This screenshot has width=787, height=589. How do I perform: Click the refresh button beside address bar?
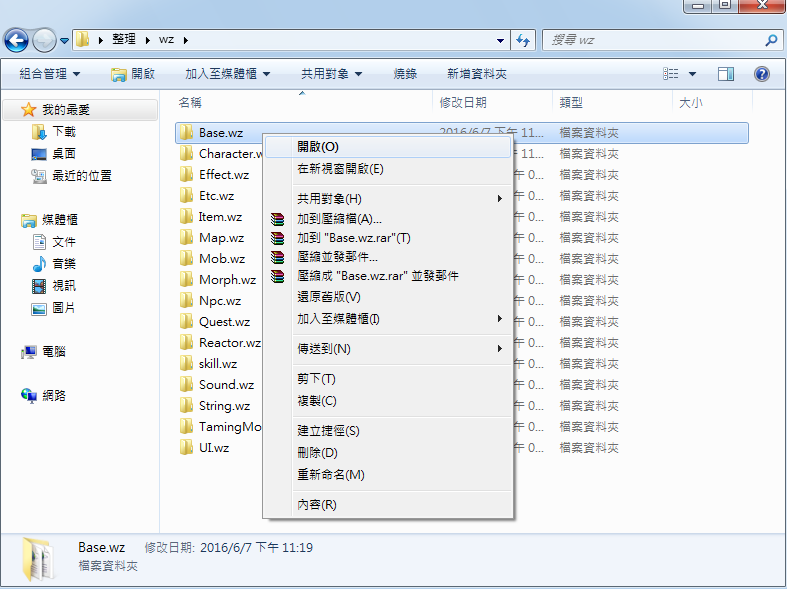523,40
